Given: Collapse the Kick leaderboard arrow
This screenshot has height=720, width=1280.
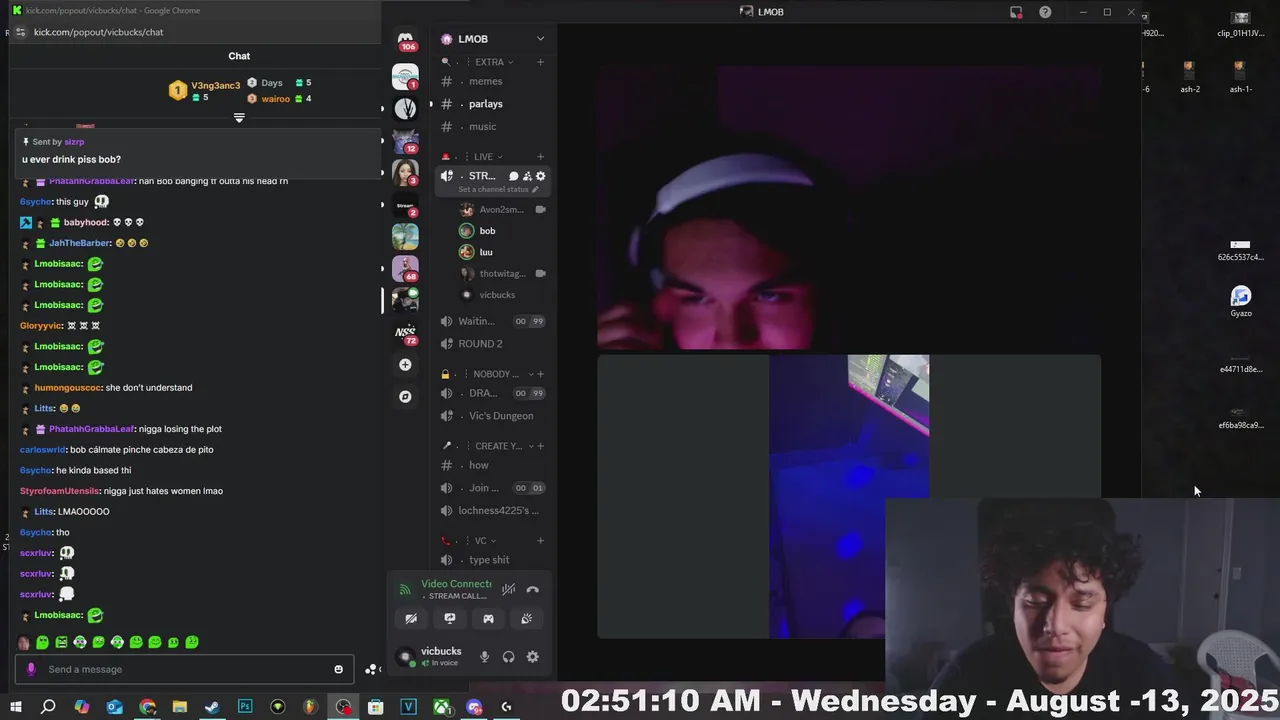Looking at the screenshot, I should (x=239, y=118).
